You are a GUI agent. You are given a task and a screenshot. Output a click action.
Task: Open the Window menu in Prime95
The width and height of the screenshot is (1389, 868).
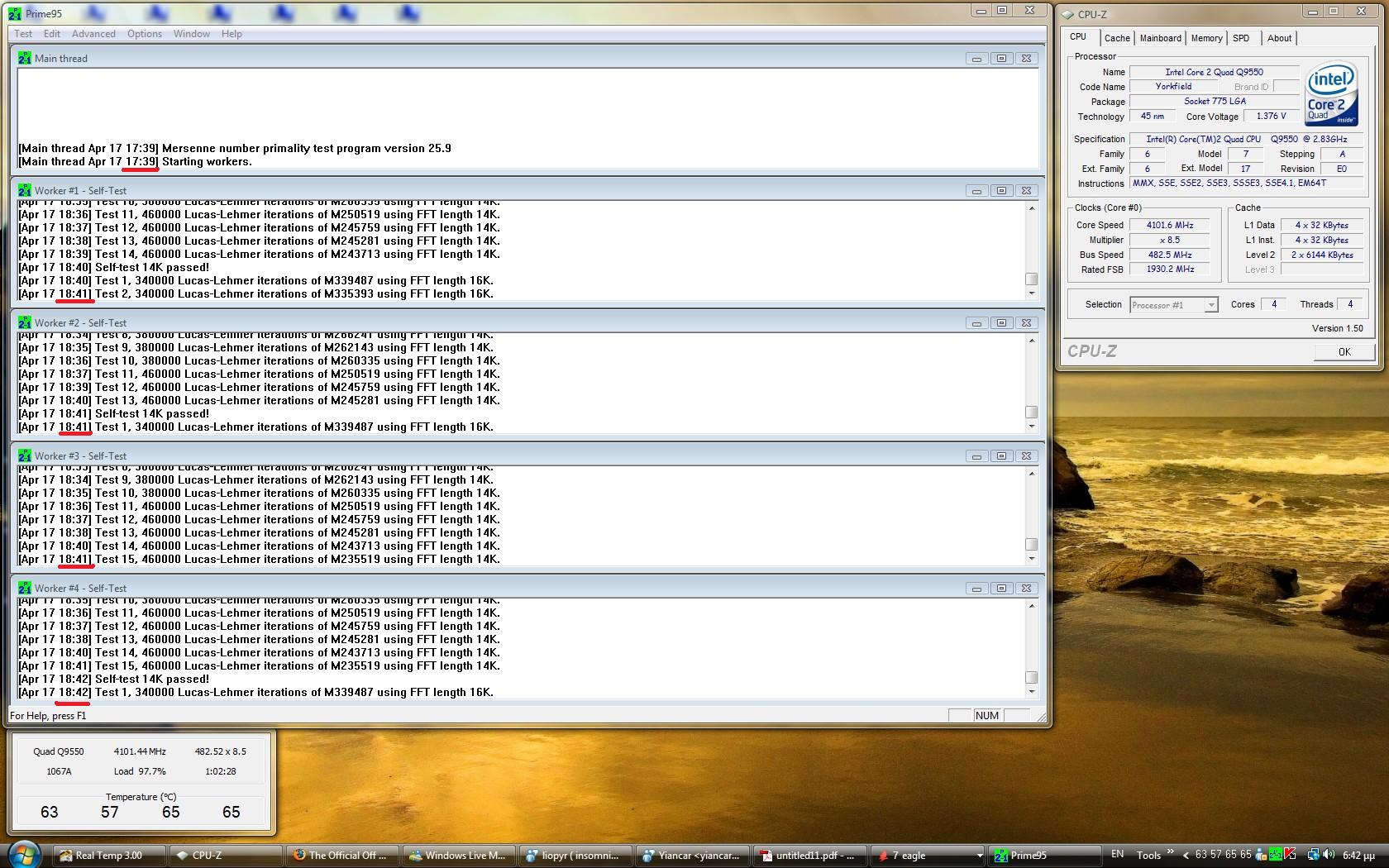(x=192, y=34)
